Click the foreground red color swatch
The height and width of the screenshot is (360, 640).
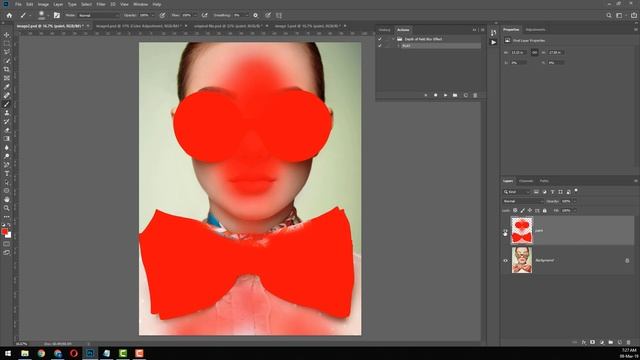pyautogui.click(x=4, y=232)
